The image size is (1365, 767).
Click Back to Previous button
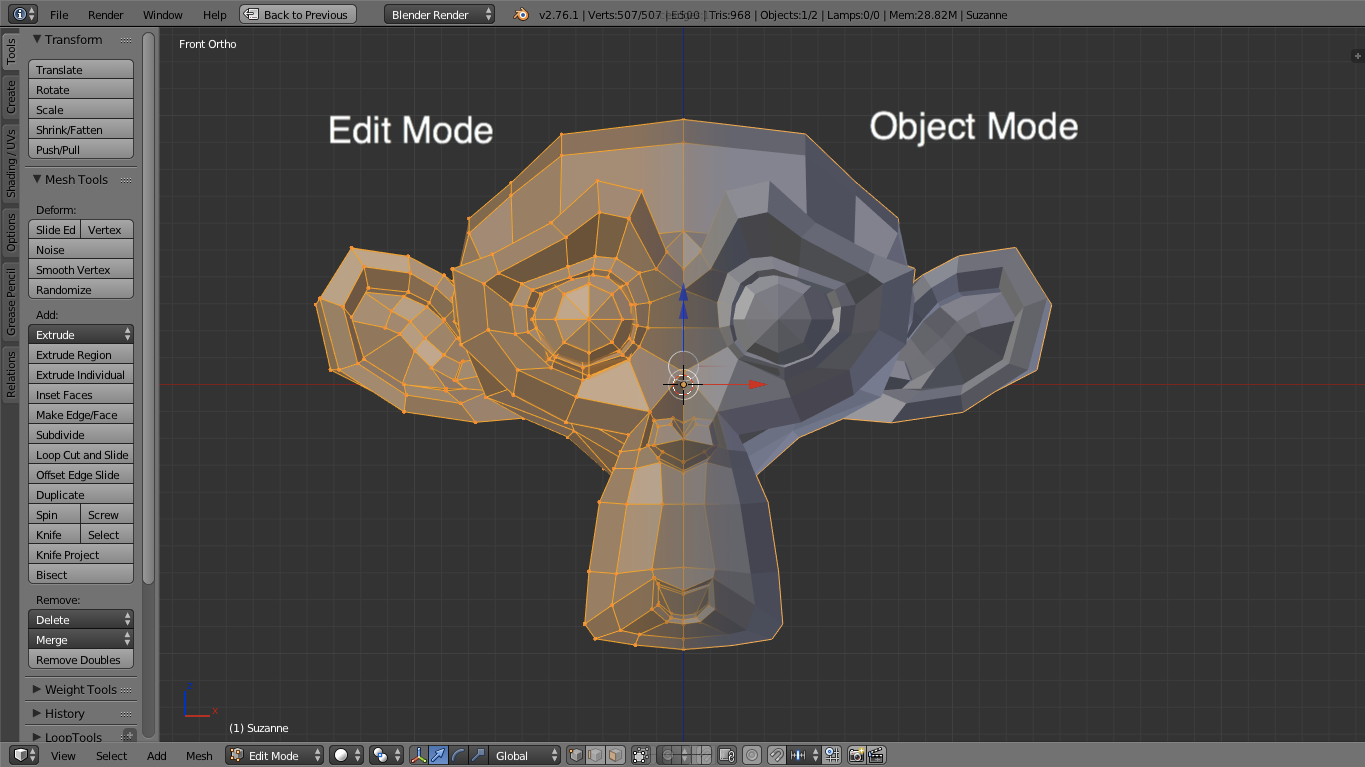298,14
